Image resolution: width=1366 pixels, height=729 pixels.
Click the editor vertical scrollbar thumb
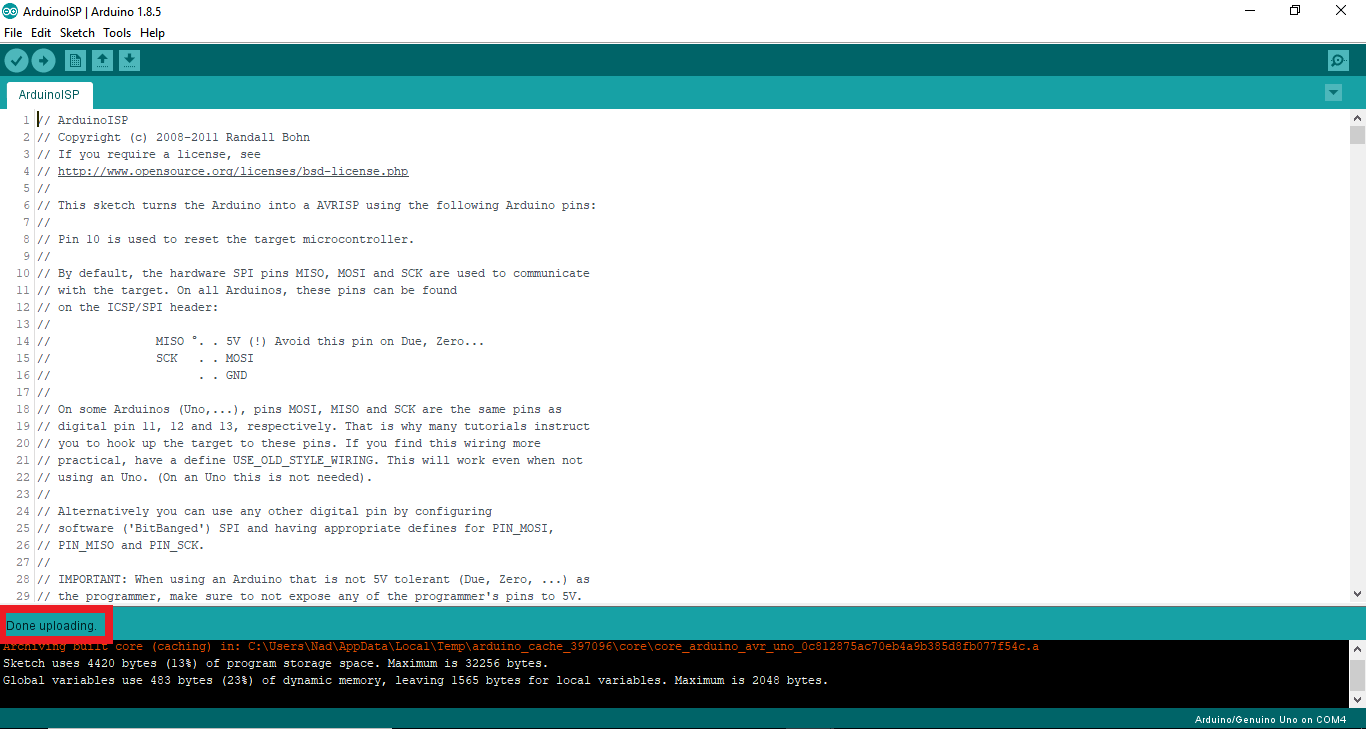(x=1357, y=135)
